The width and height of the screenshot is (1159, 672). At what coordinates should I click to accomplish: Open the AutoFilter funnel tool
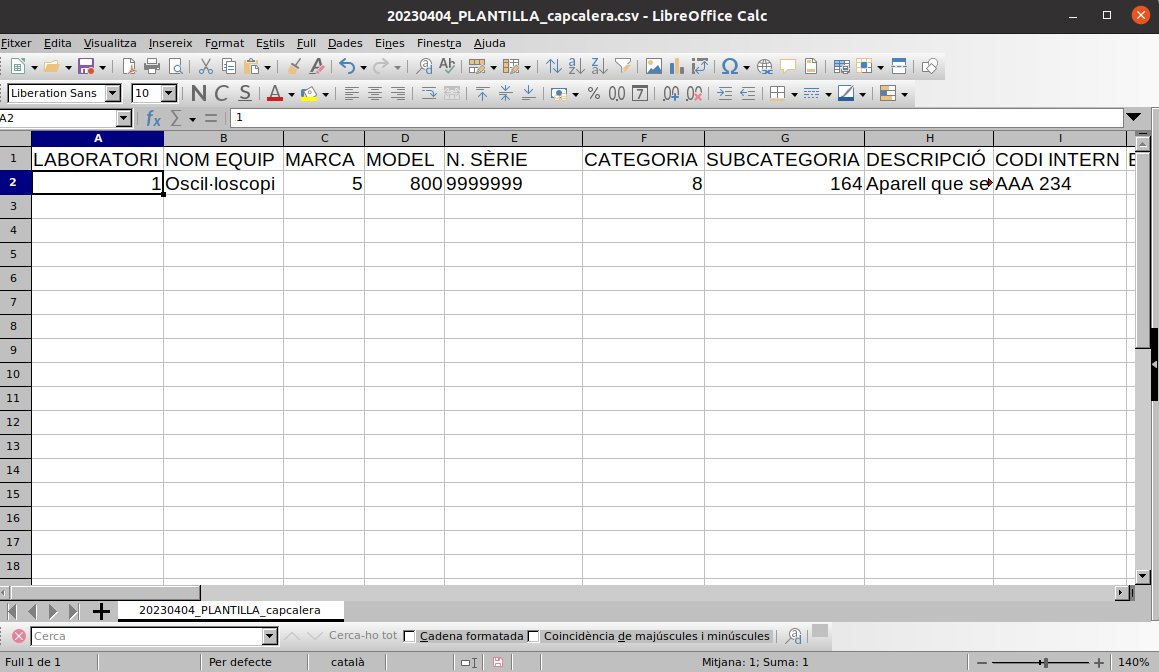tap(623, 67)
